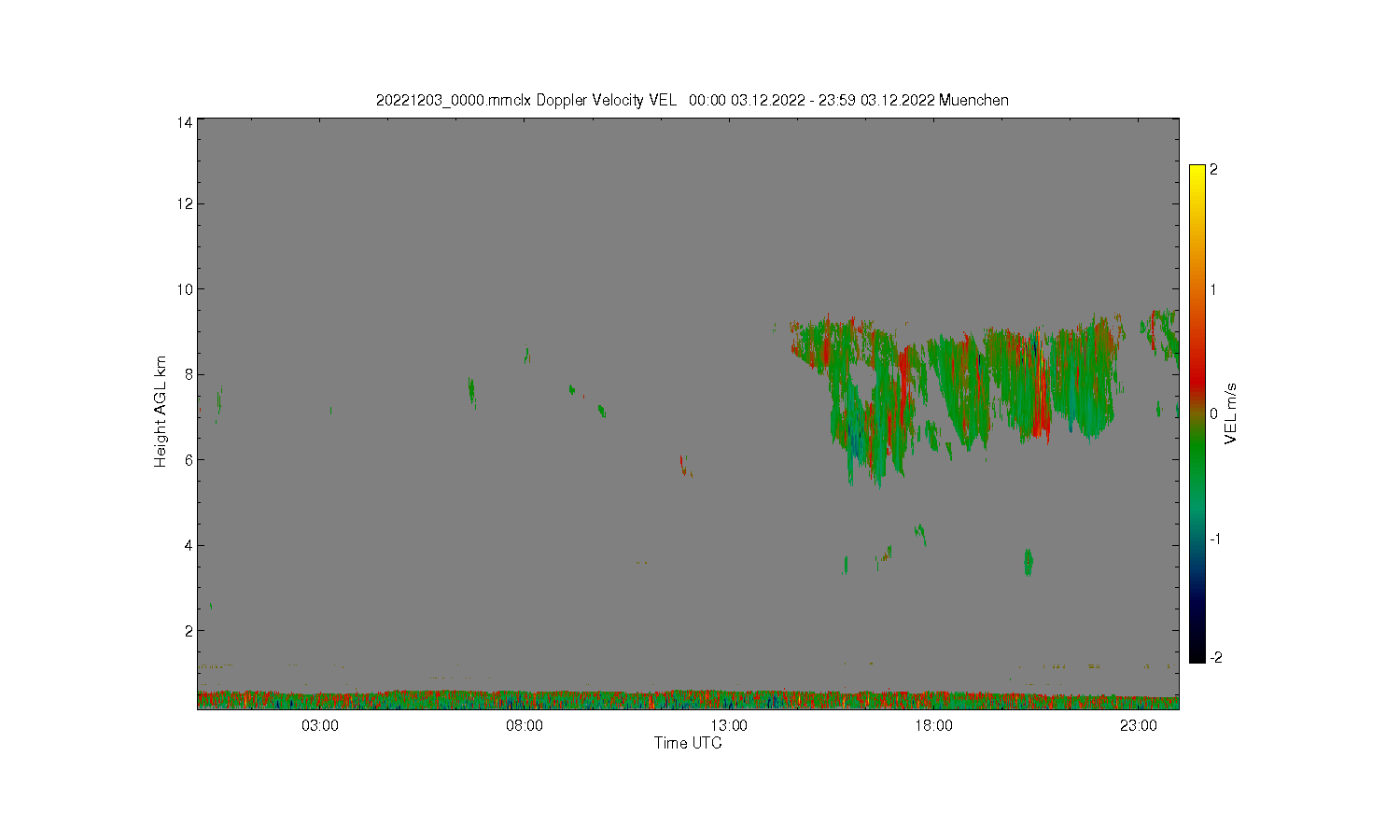This screenshot has width=1400, height=840.
Task: Click the "Time UTC" x-axis label
Action: [x=688, y=743]
